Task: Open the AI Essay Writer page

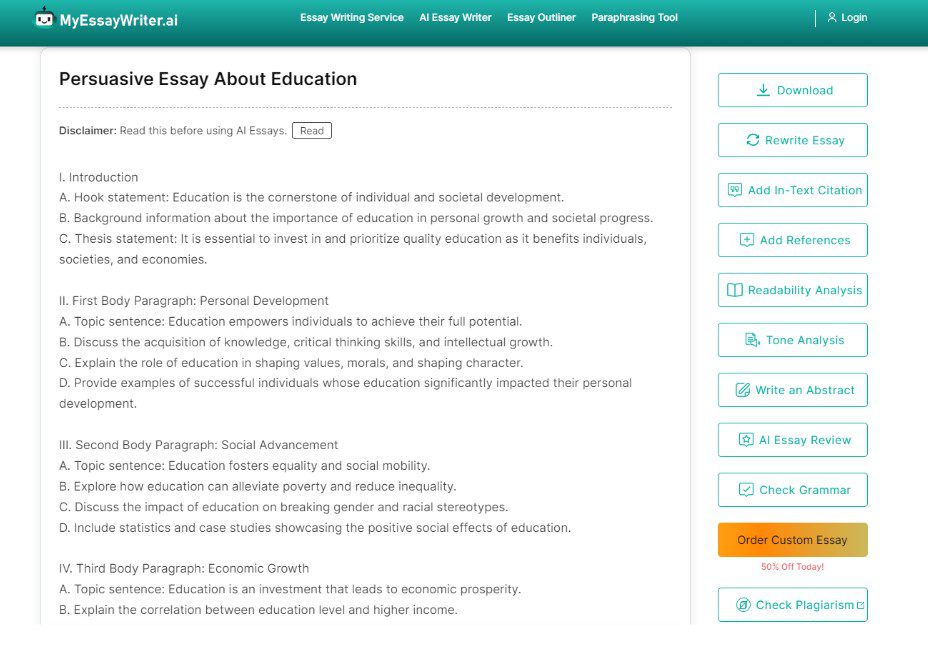Action: click(x=455, y=18)
